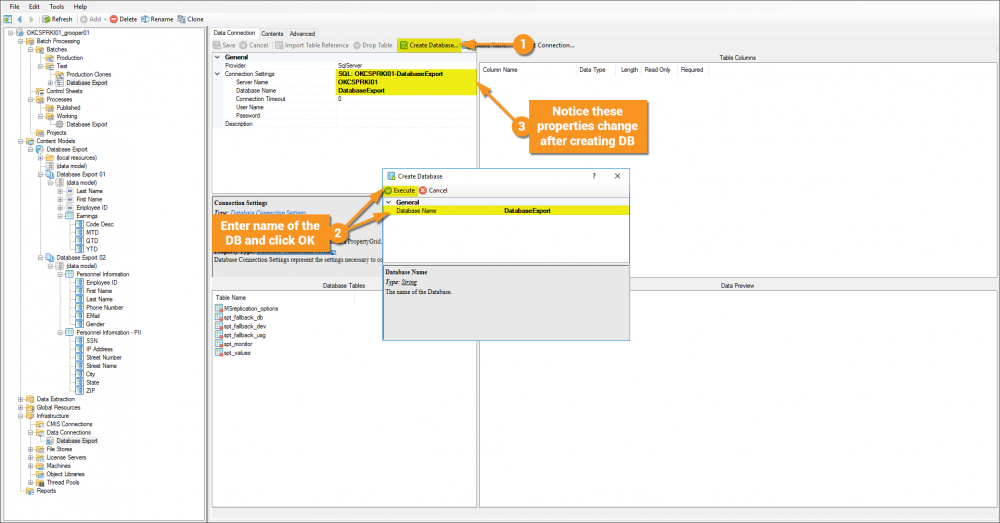This screenshot has width=1000, height=523.
Task: Click the gear icon of Database Export process
Action: point(60,124)
